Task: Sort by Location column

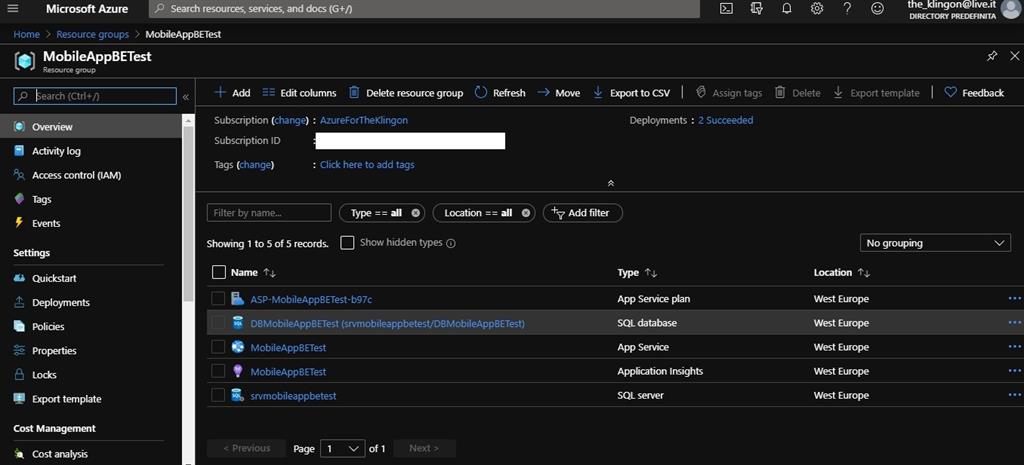Action: pyautogui.click(x=842, y=272)
